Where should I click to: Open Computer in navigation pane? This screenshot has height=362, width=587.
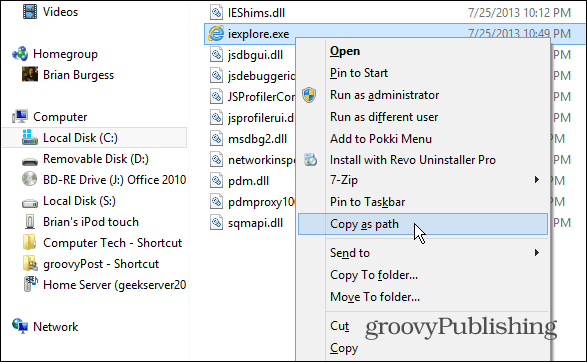(x=60, y=117)
